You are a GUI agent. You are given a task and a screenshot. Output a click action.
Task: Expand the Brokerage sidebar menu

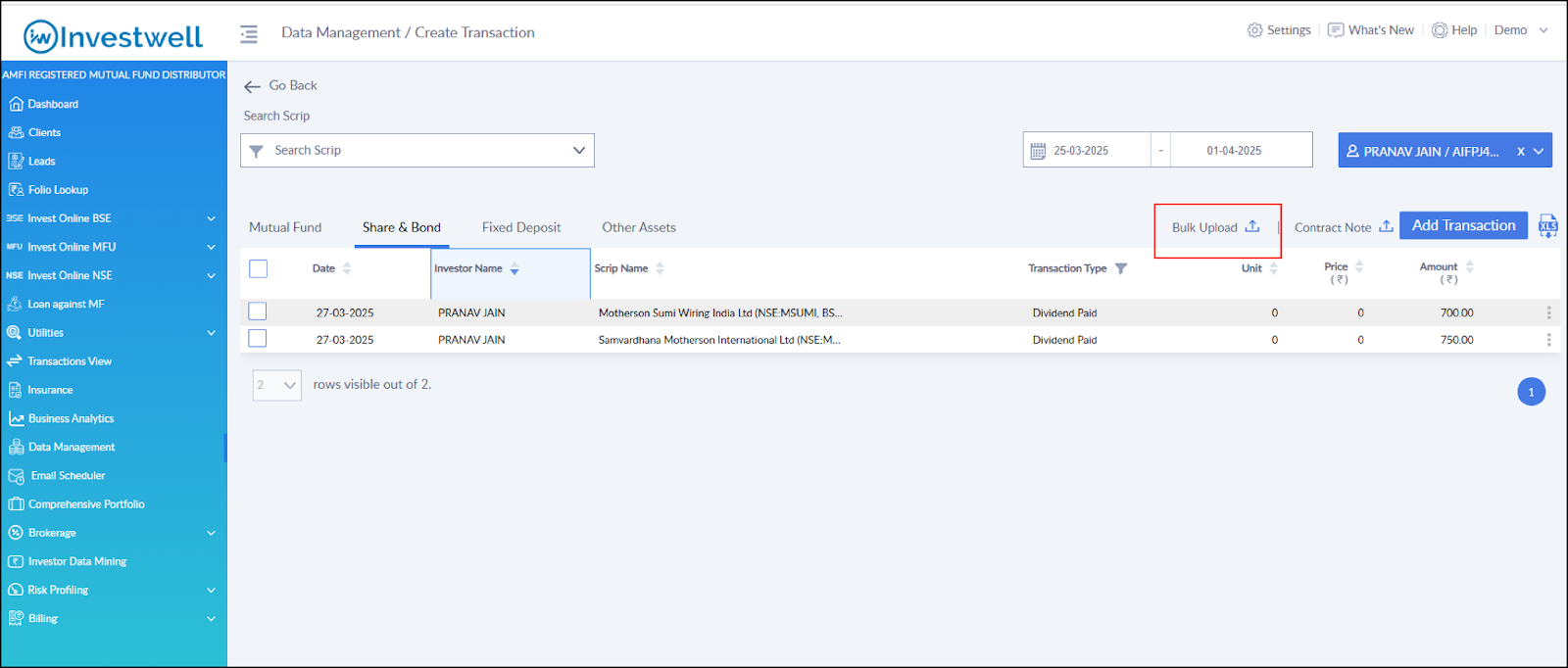tap(211, 533)
